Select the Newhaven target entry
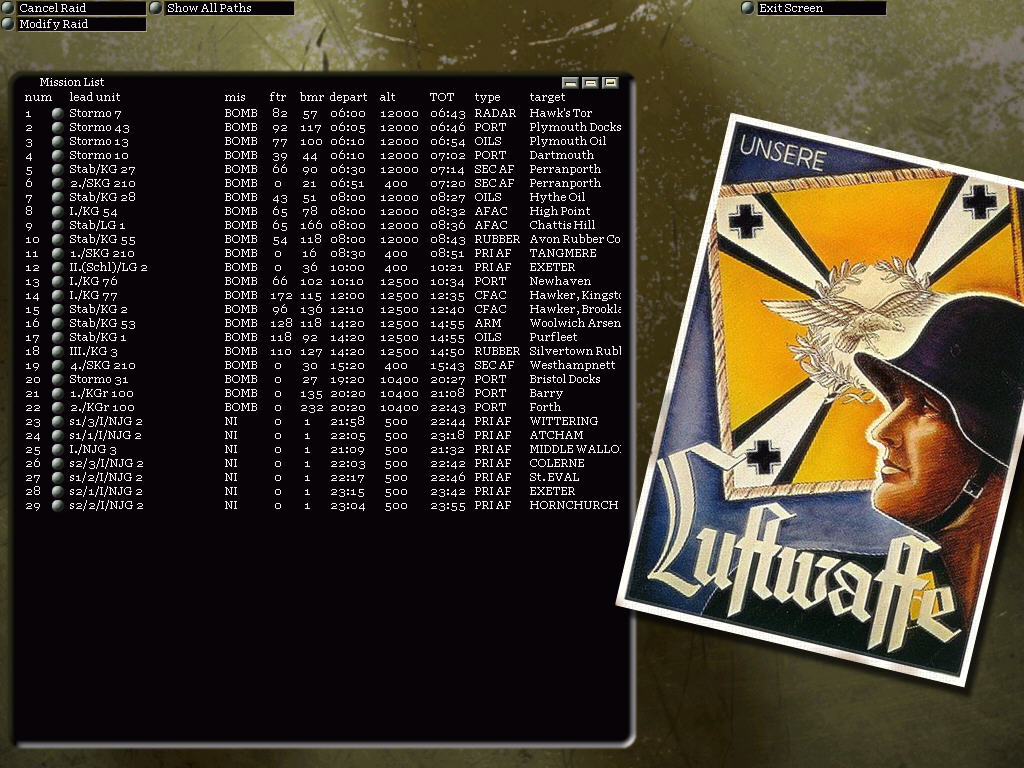The width and height of the screenshot is (1024, 768). (560, 281)
